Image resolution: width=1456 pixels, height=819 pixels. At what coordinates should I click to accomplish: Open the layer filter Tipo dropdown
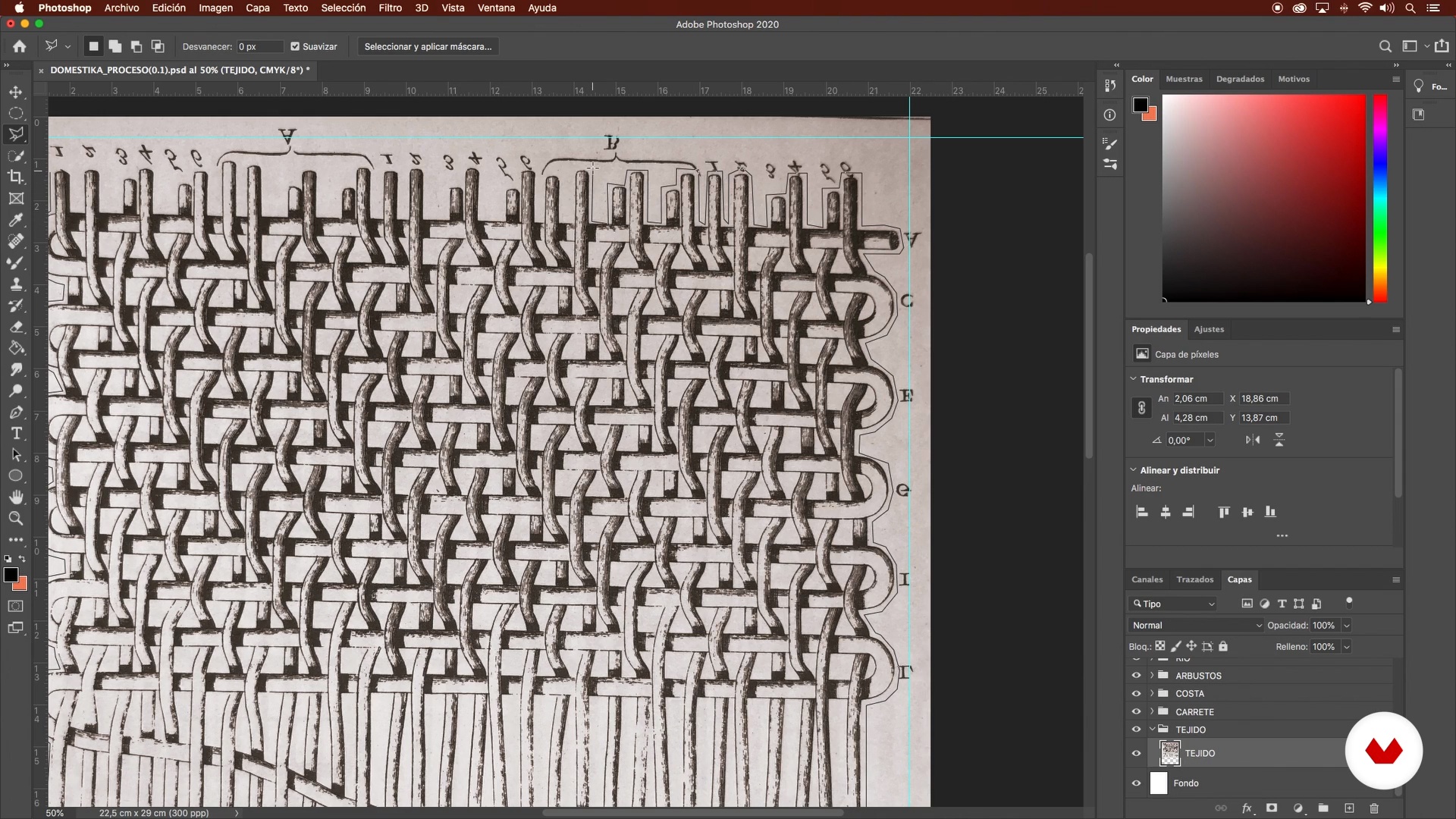tap(1173, 604)
